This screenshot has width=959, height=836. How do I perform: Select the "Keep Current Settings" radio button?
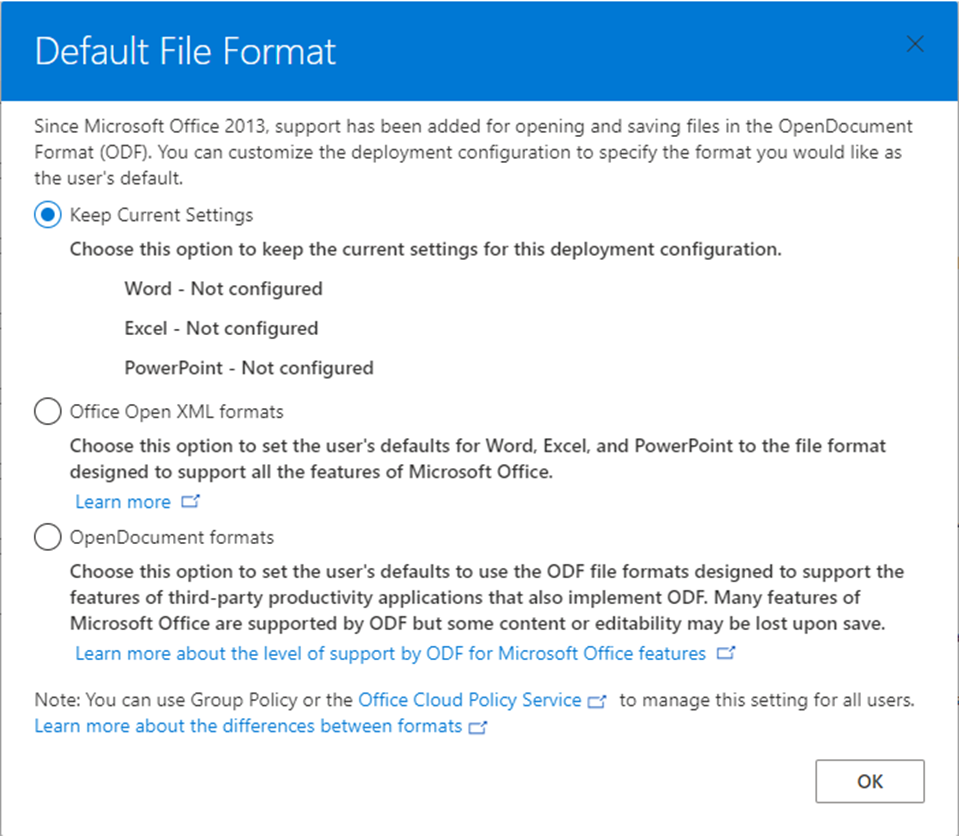pyautogui.click(x=47, y=215)
